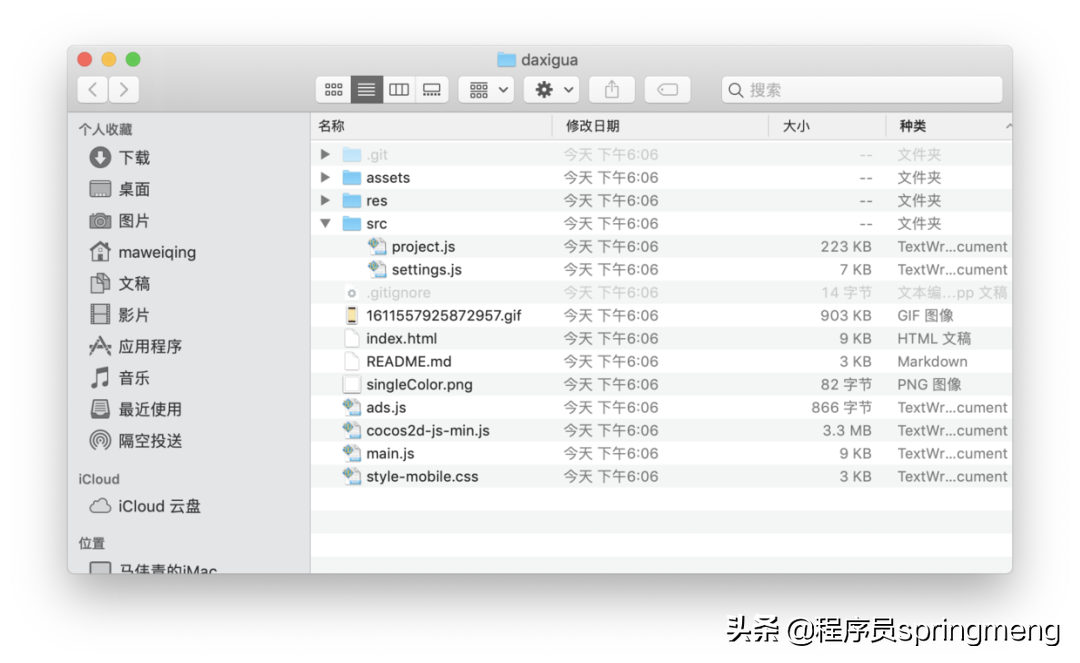1080x663 pixels.
Task: Click the 223 KB size of project.js
Action: (846, 246)
